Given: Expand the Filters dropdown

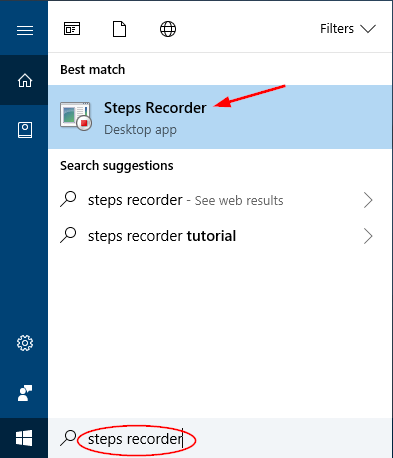Looking at the screenshot, I should click(348, 29).
